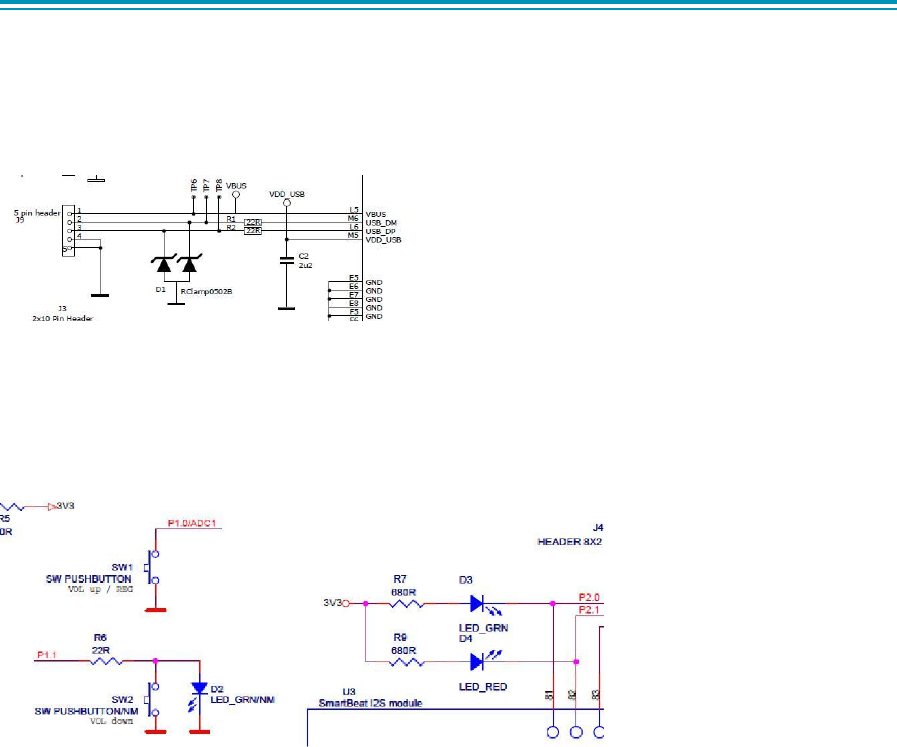Click the 'VOL up / REC' annotation
This screenshot has width=897, height=747.
click(100, 589)
